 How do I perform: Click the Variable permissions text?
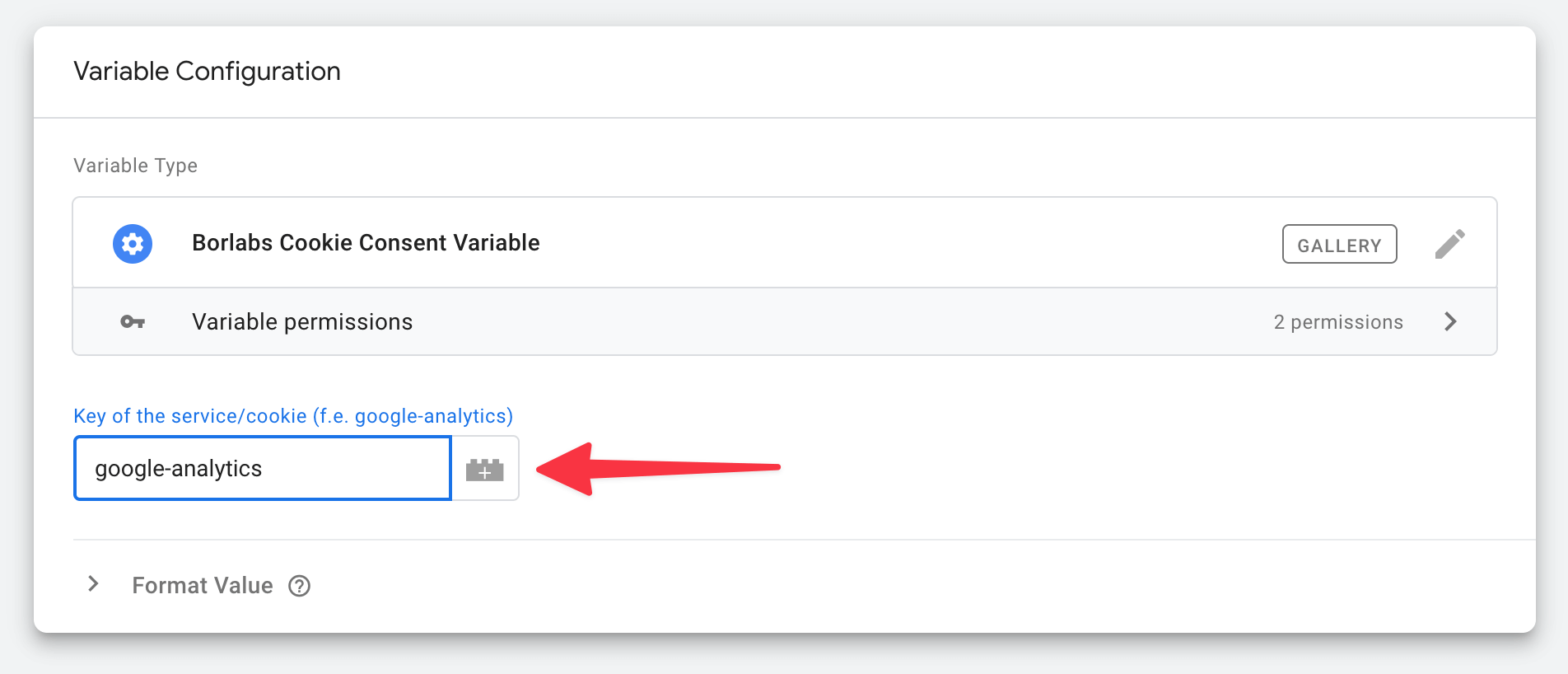[302, 322]
